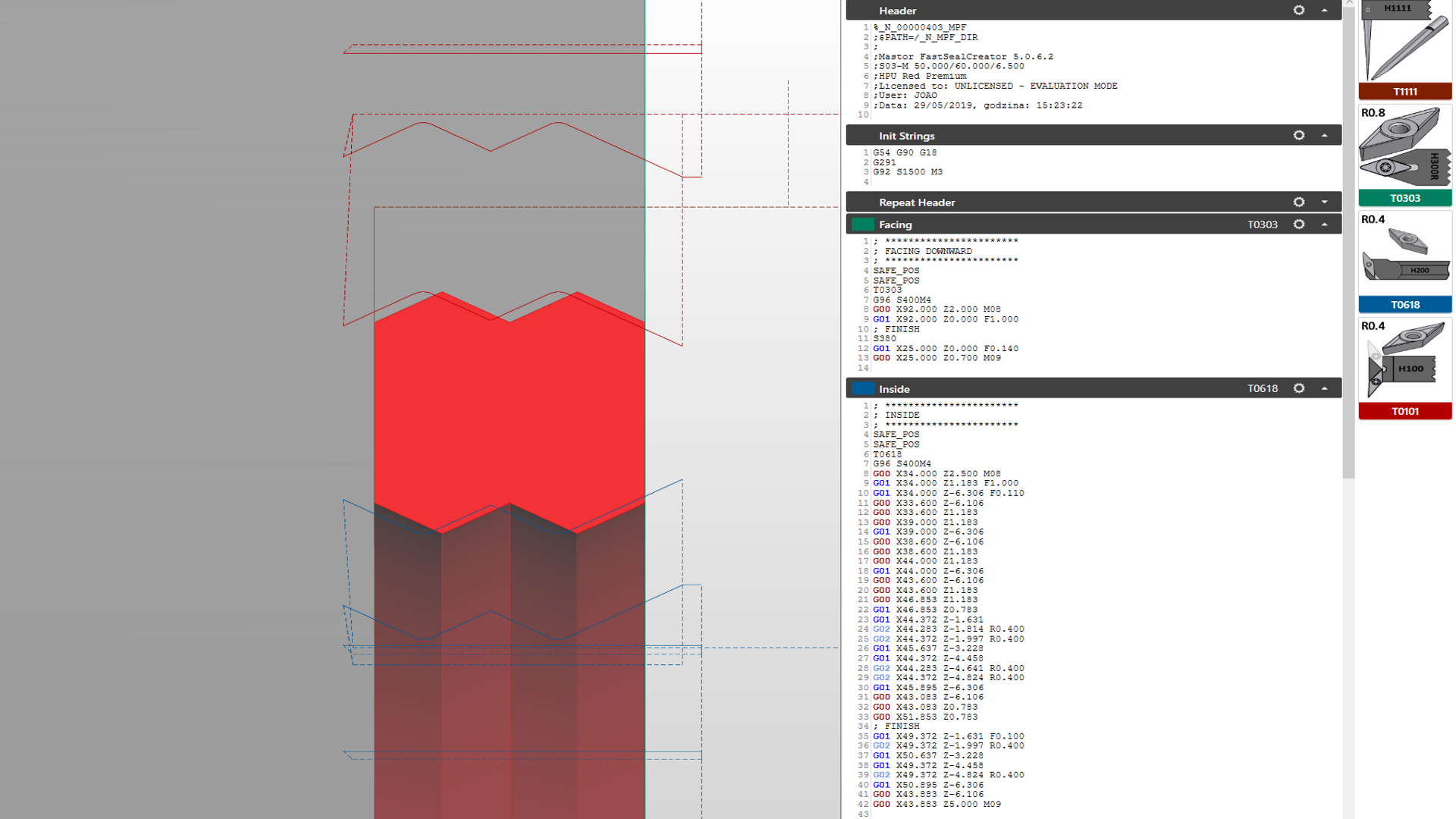1456x819 pixels.
Task: Collapse the Inside code section
Action: (x=1325, y=388)
